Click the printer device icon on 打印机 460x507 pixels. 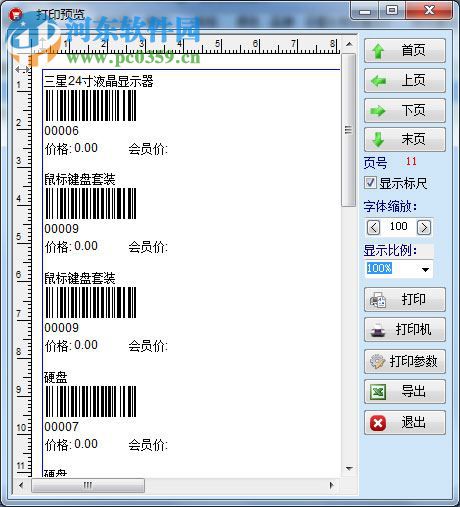tap(378, 330)
